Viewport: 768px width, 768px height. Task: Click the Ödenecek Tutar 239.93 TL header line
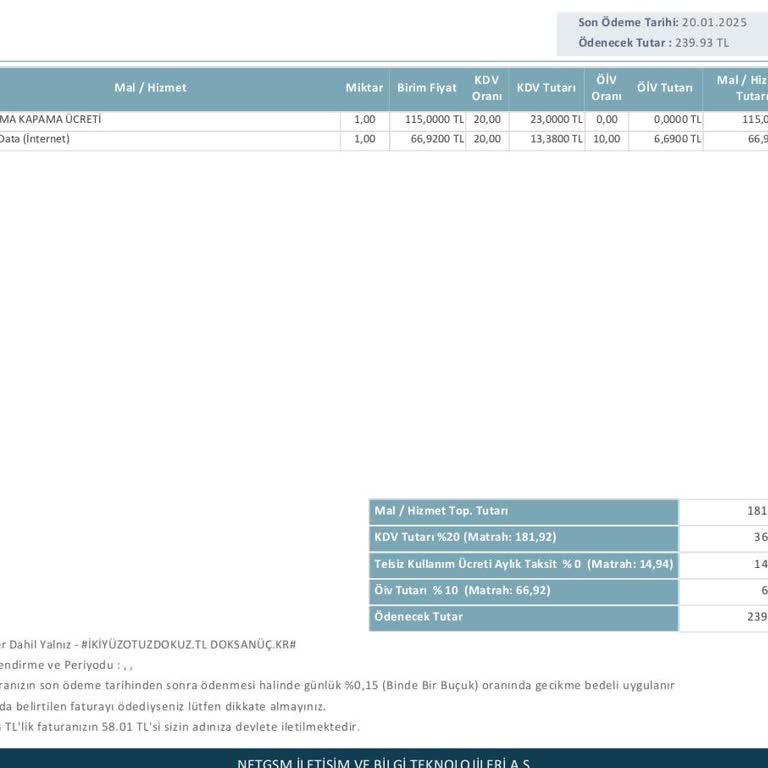[653, 42]
